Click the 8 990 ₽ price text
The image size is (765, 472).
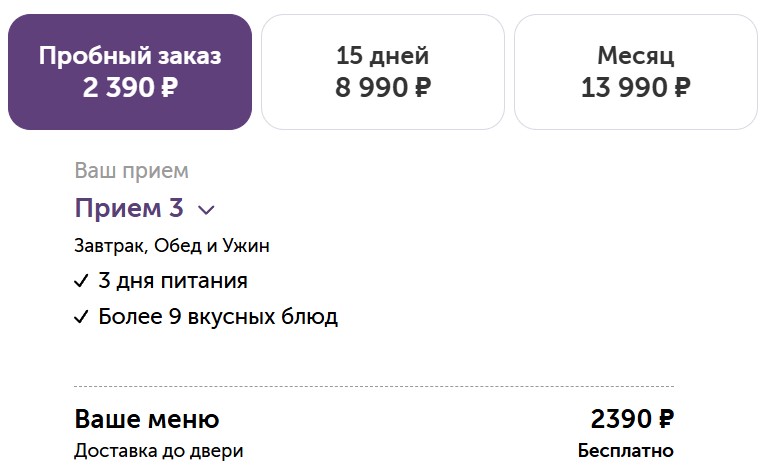point(382,88)
